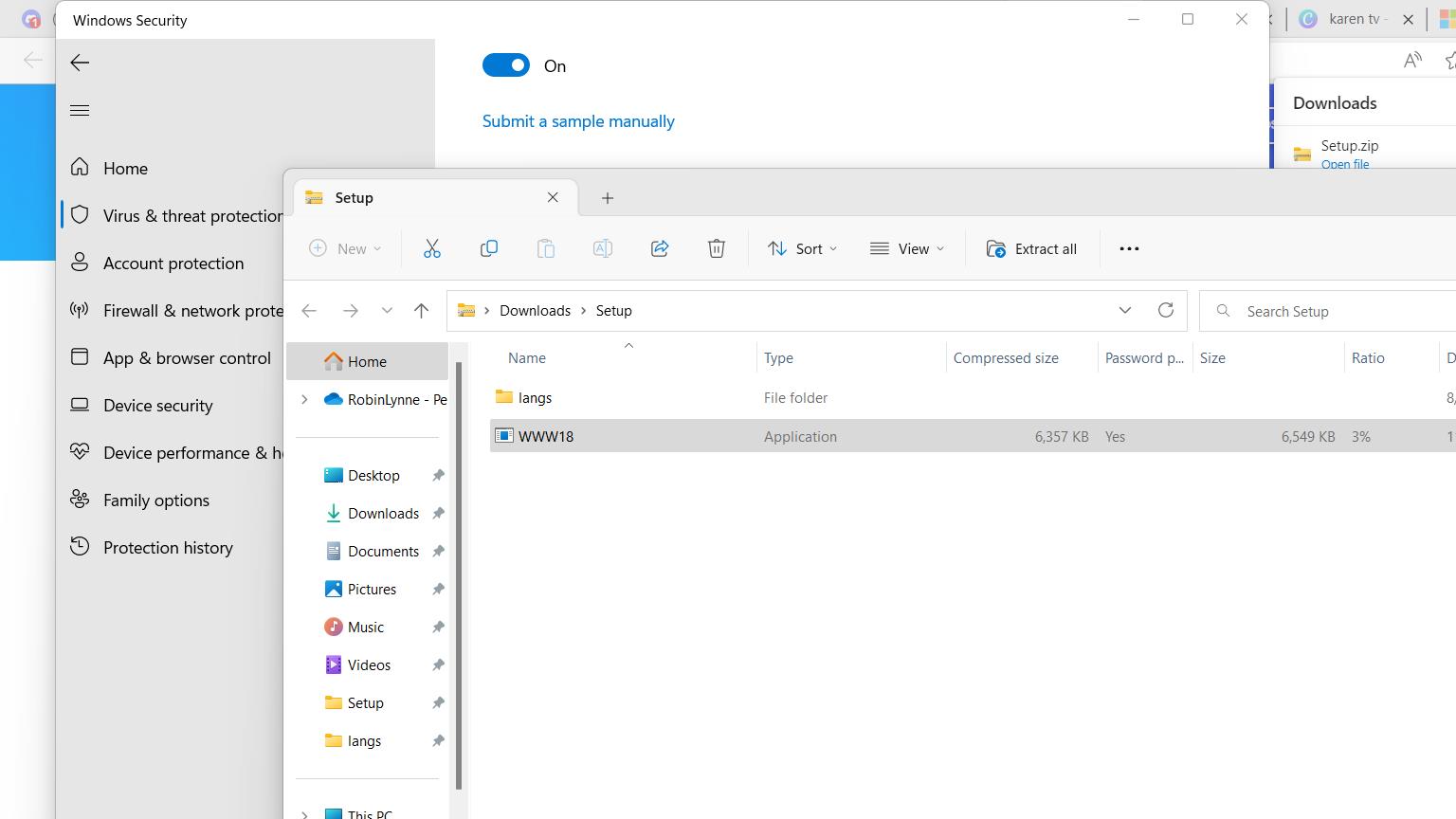
Task: Open the Sort dropdown menu
Action: (802, 248)
